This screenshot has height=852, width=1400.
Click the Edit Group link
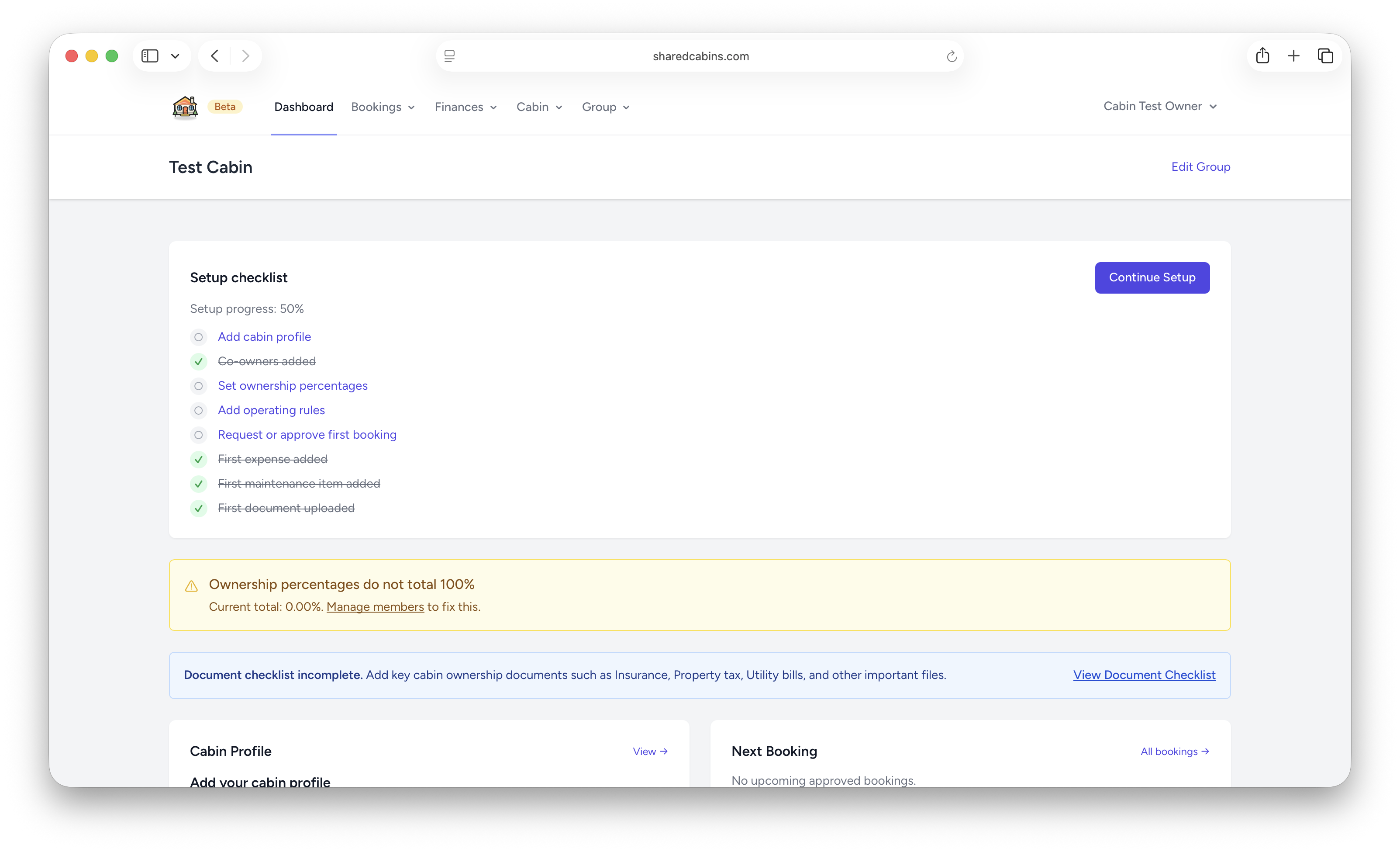click(1200, 166)
